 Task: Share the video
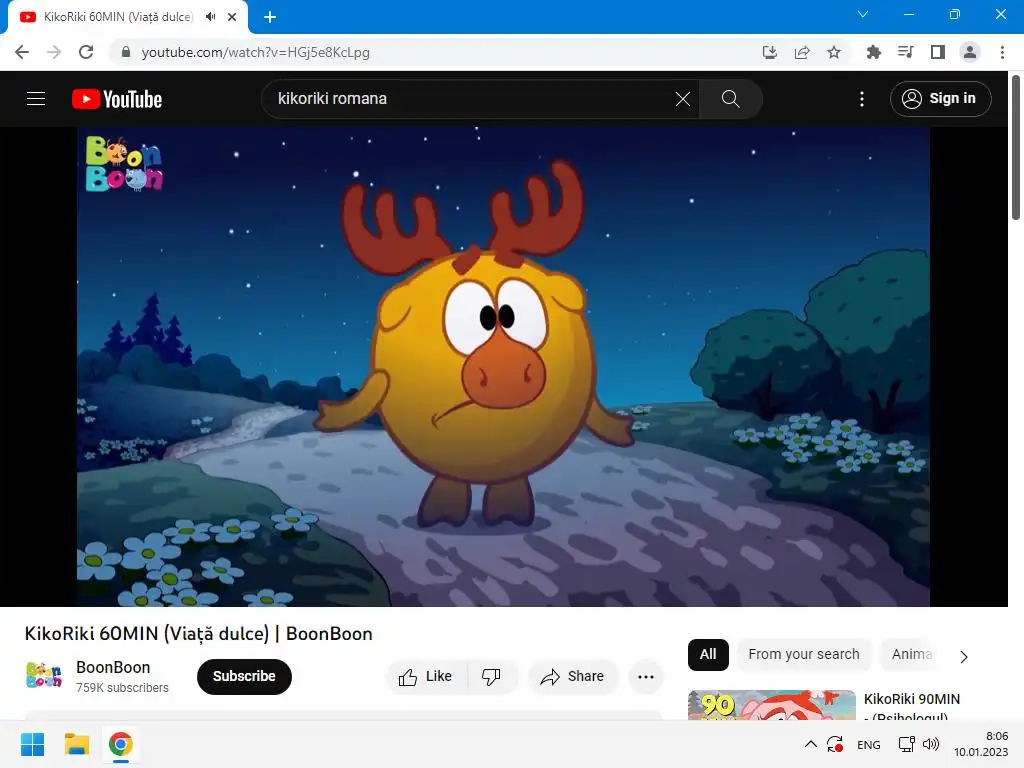point(571,677)
